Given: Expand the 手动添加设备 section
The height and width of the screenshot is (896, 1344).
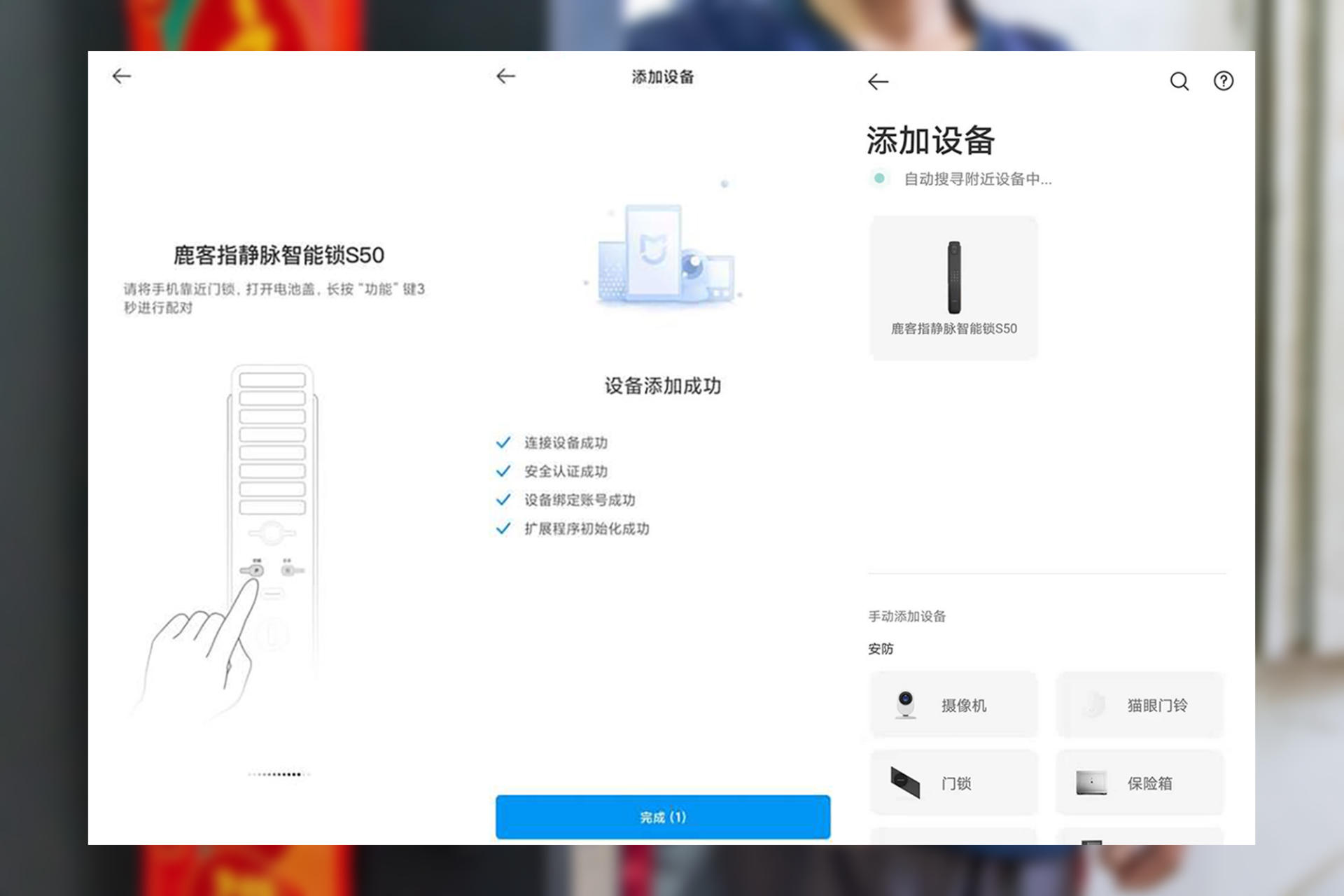Looking at the screenshot, I should 909,617.
